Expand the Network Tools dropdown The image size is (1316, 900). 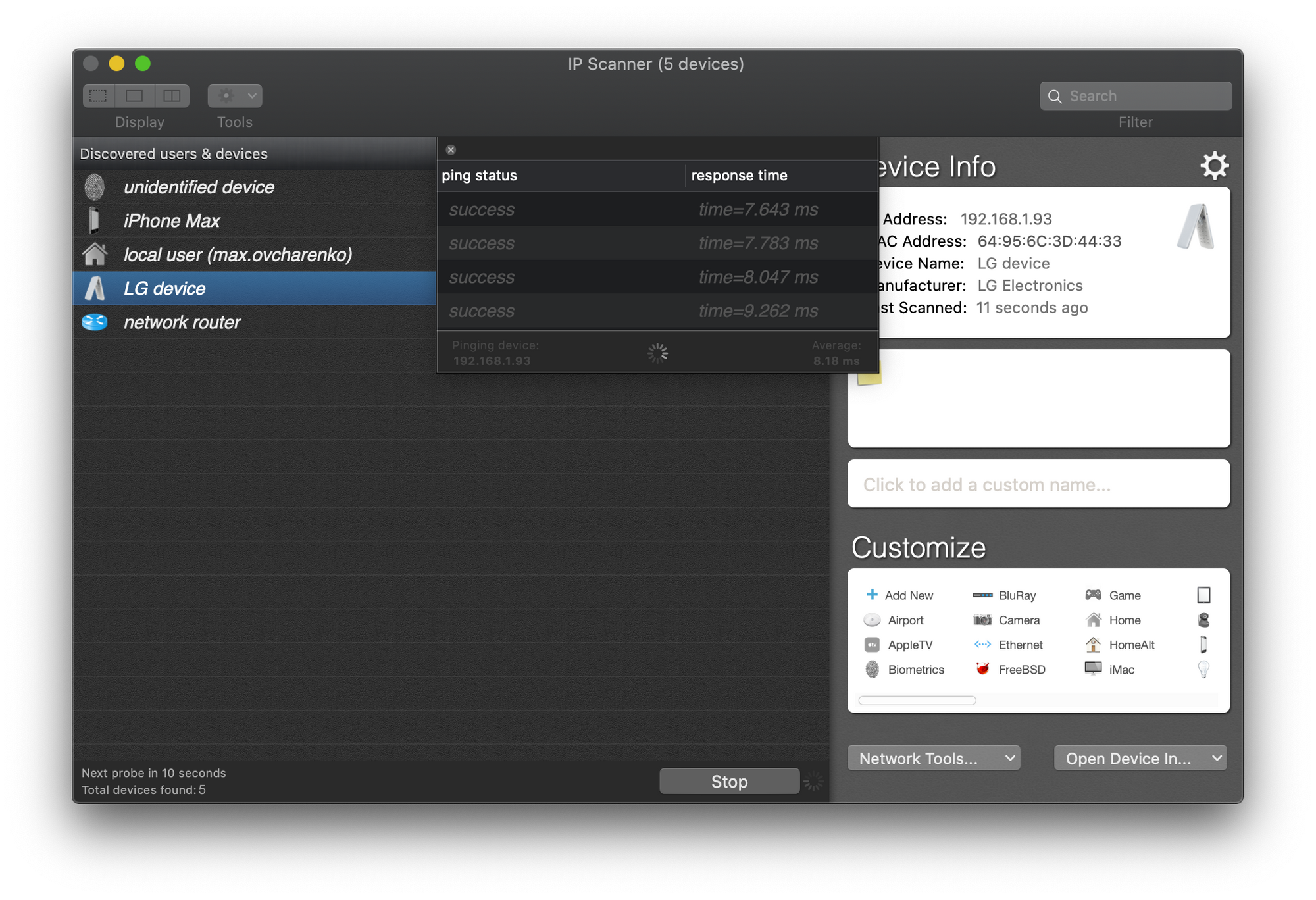click(x=933, y=758)
